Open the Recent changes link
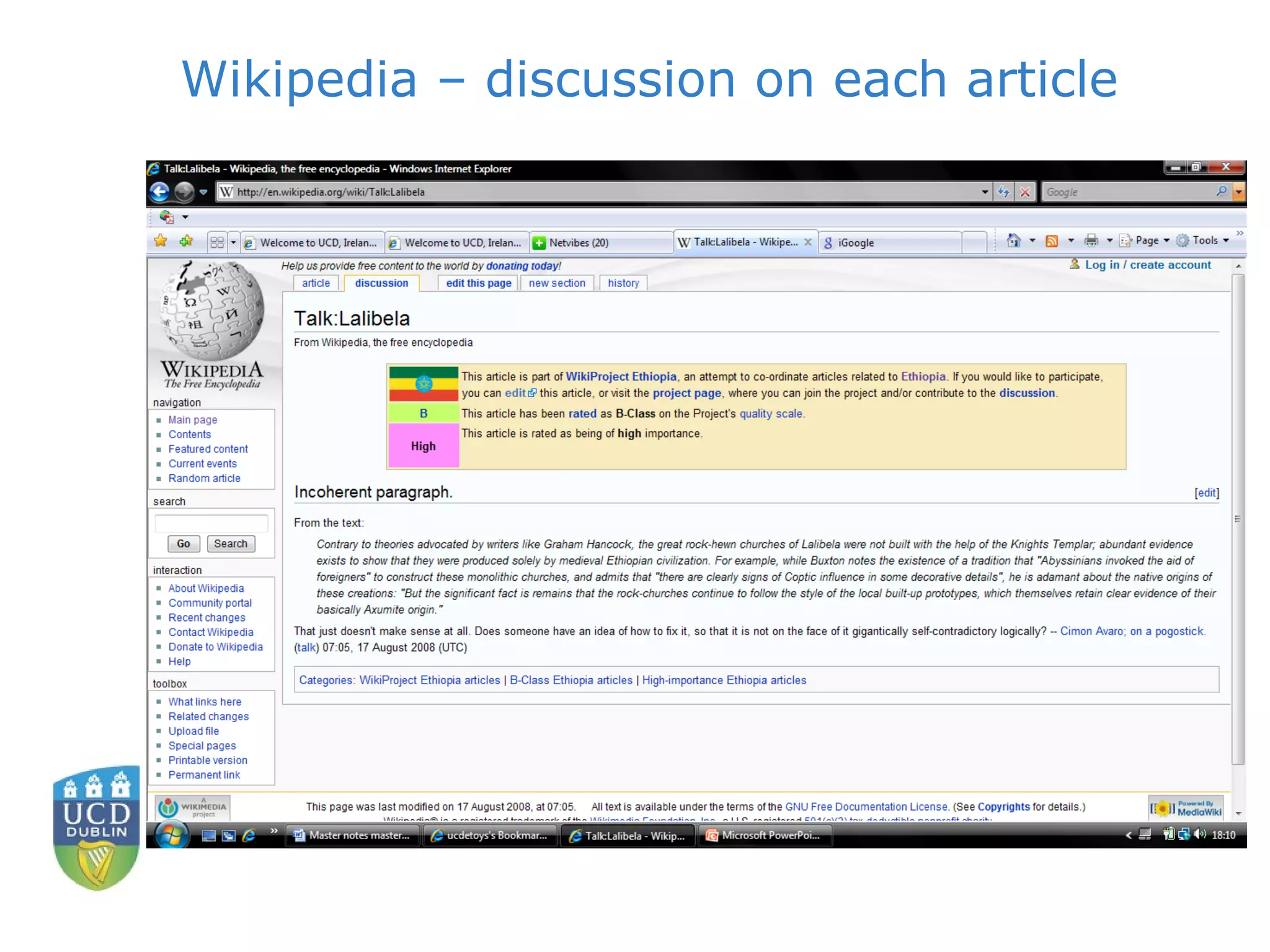1270x952 pixels. tap(206, 618)
